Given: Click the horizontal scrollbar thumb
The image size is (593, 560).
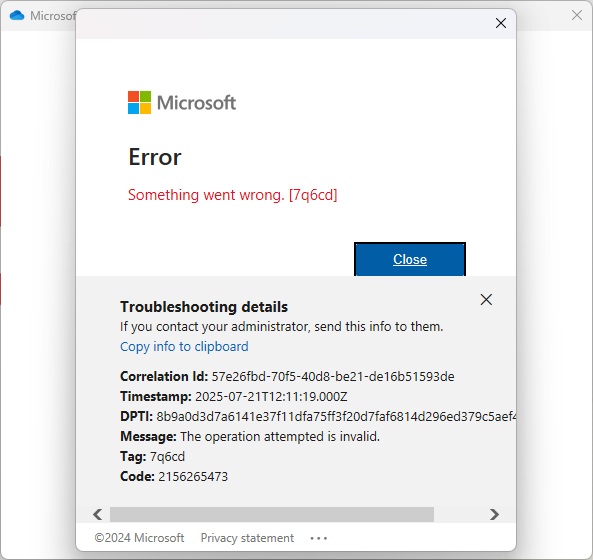Looking at the screenshot, I should (272, 514).
